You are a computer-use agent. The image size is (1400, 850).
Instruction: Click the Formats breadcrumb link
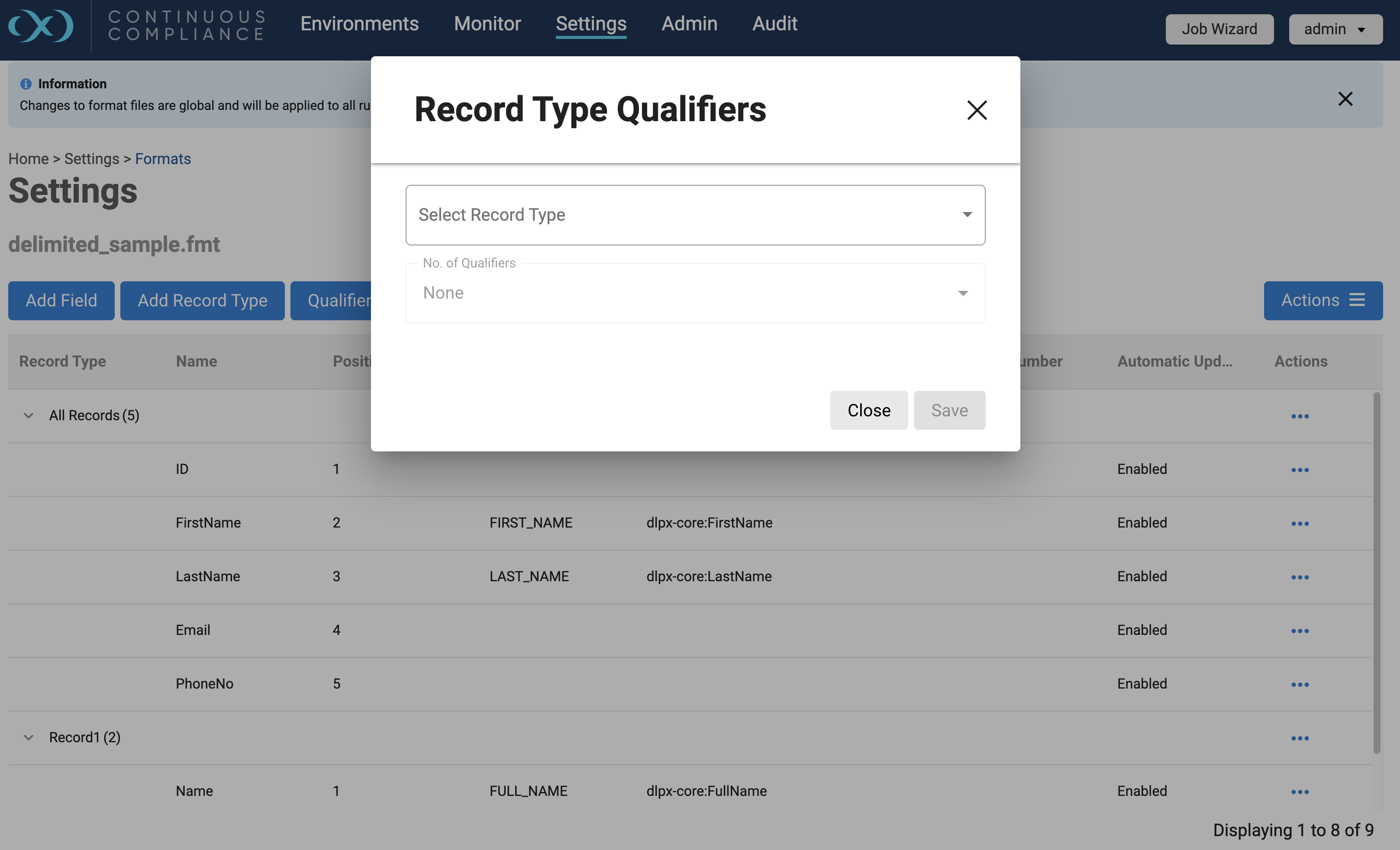tap(162, 158)
